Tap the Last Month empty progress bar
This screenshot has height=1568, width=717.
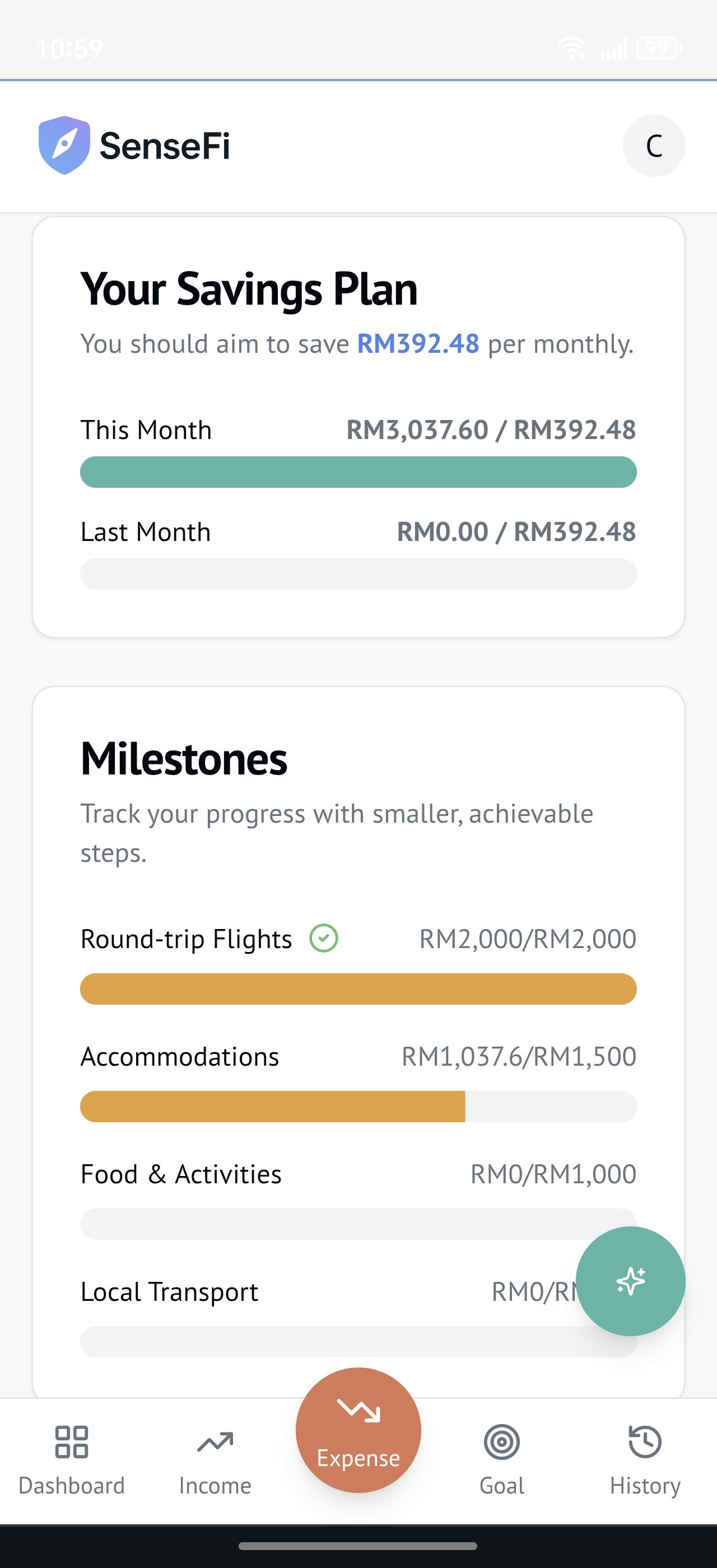(358, 574)
